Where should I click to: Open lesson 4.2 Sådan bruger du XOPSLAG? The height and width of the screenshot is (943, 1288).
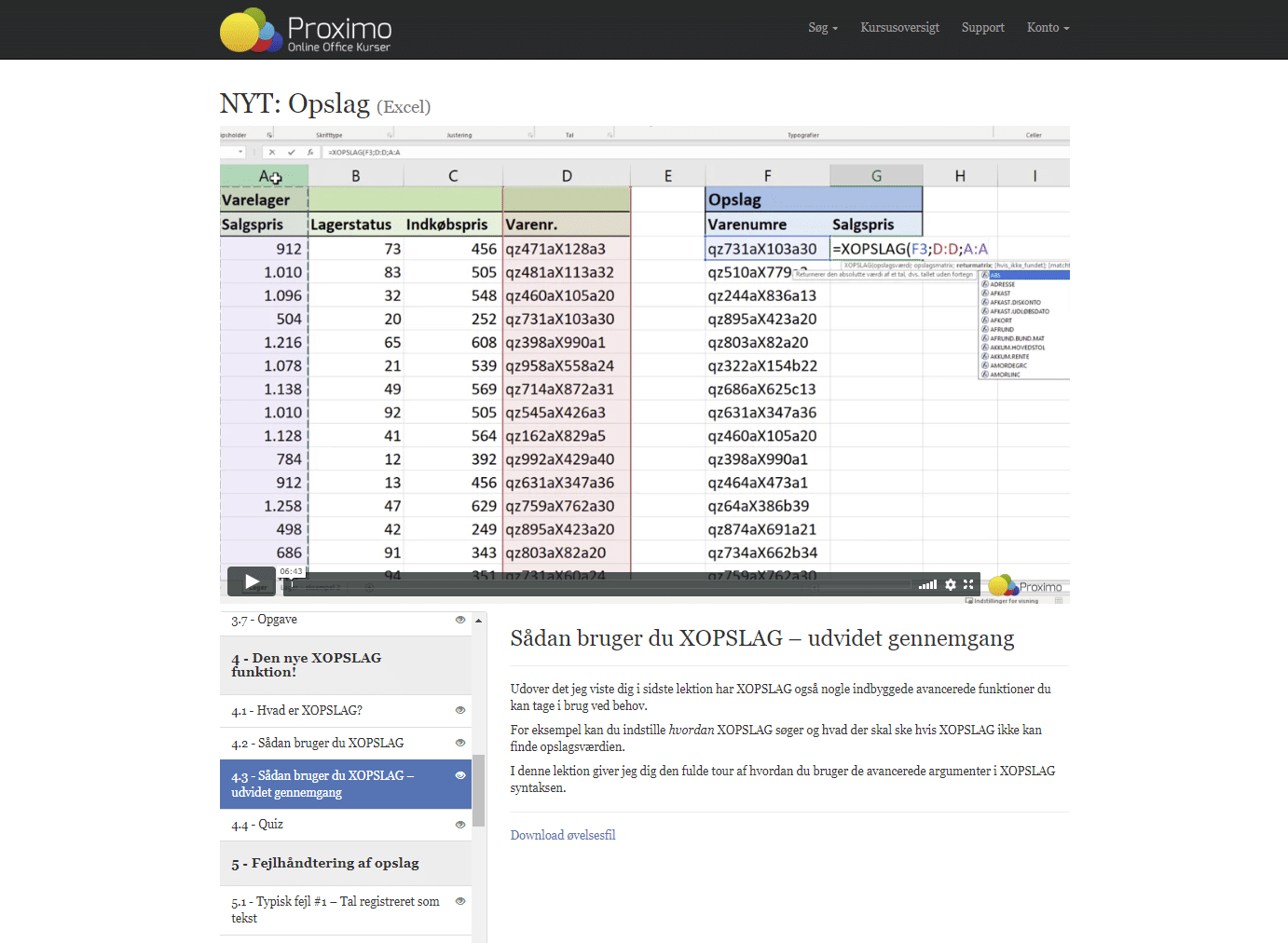click(317, 743)
